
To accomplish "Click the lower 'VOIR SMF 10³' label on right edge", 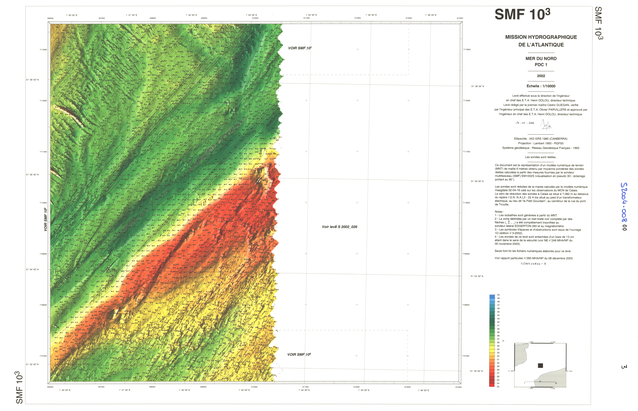I will (300, 354).
